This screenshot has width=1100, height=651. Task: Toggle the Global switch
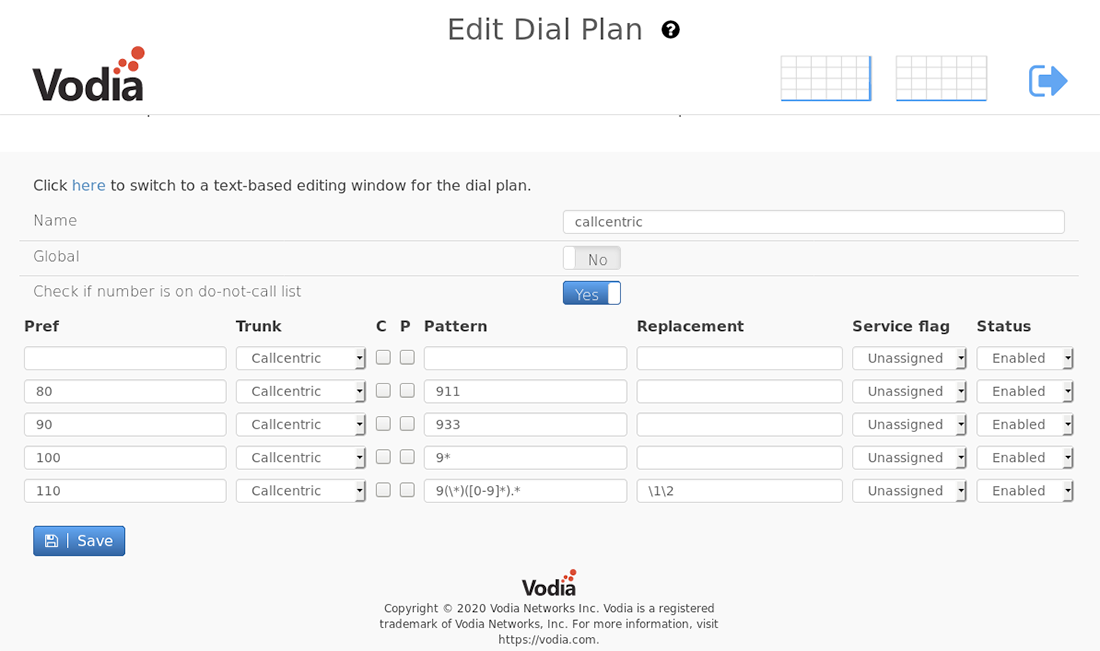pyautogui.click(x=591, y=258)
